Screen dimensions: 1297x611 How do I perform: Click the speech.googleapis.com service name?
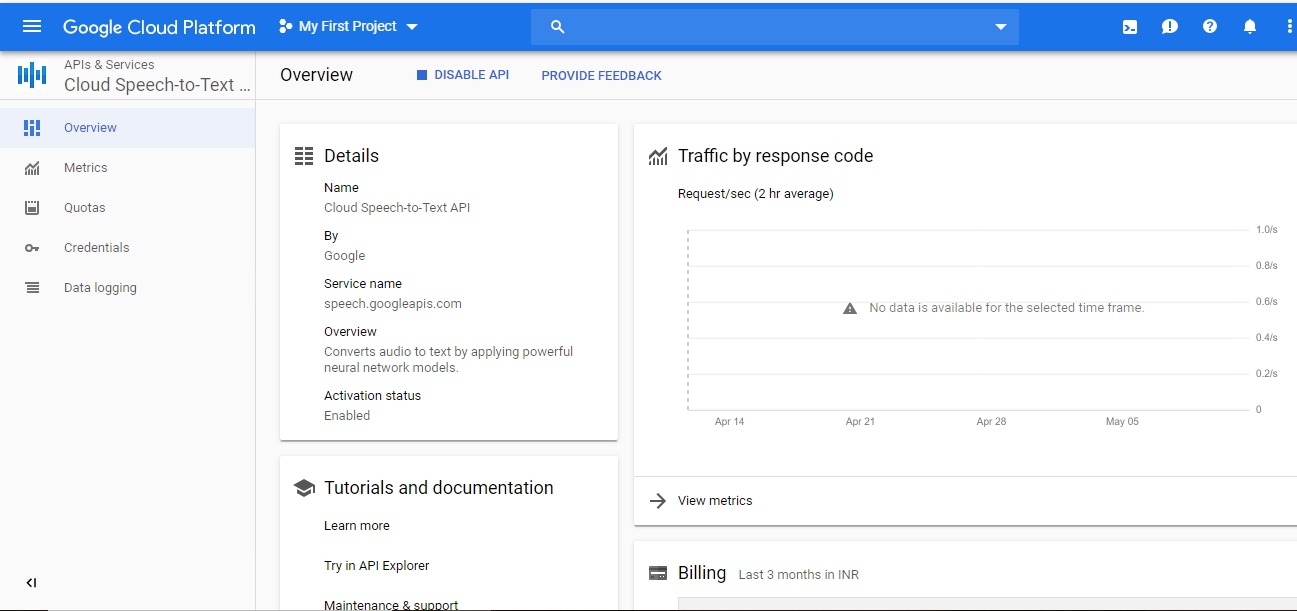pos(393,304)
